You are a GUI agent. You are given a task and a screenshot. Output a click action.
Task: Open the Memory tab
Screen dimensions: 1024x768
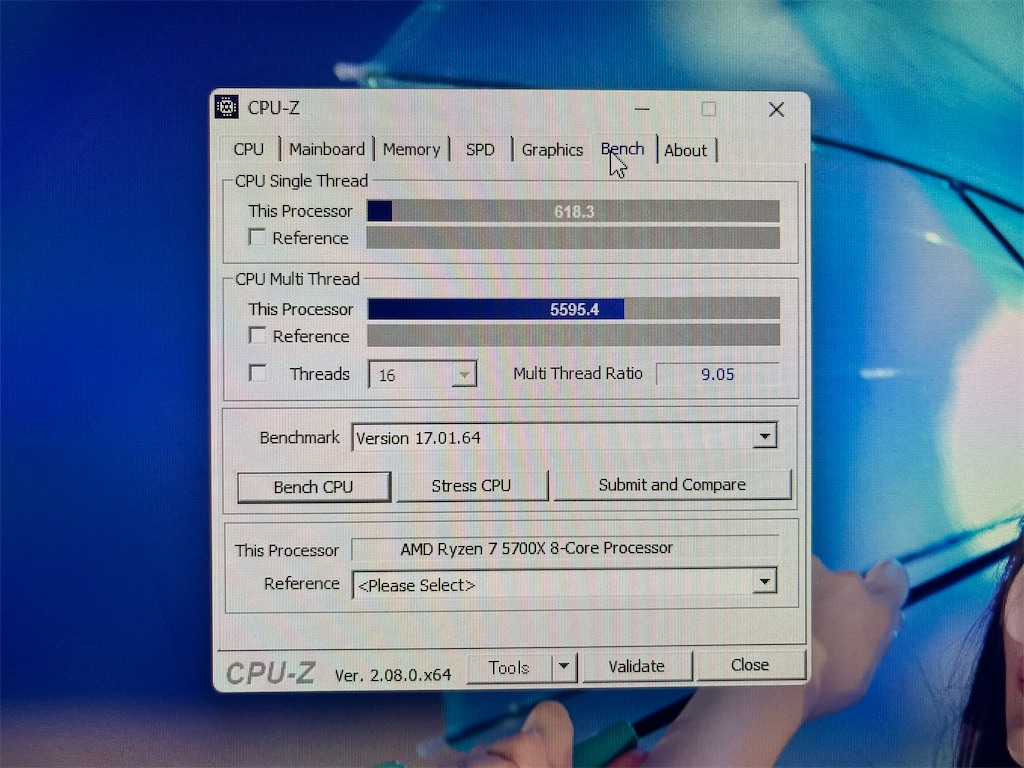coord(411,150)
